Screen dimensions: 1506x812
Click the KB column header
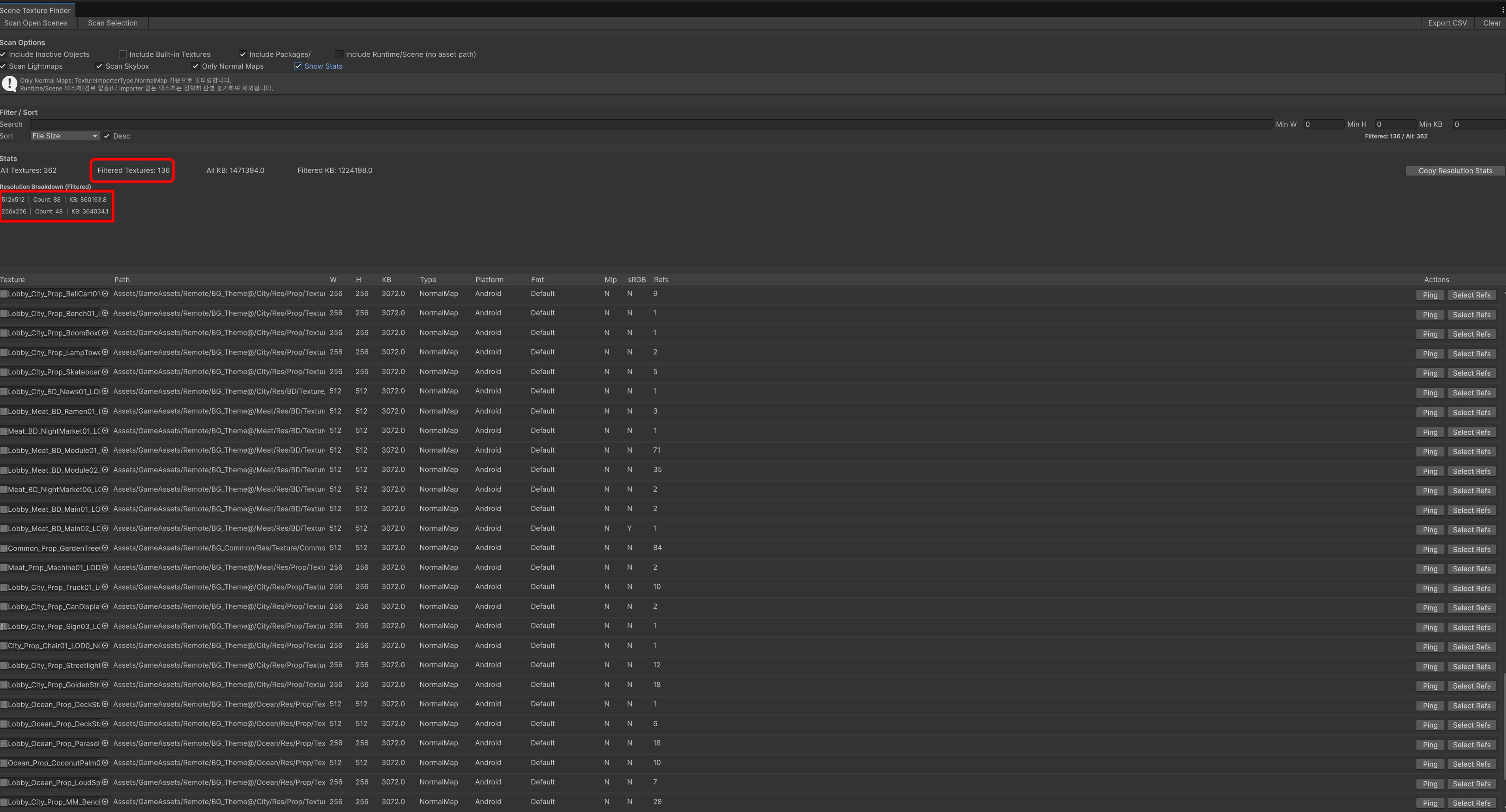point(386,279)
